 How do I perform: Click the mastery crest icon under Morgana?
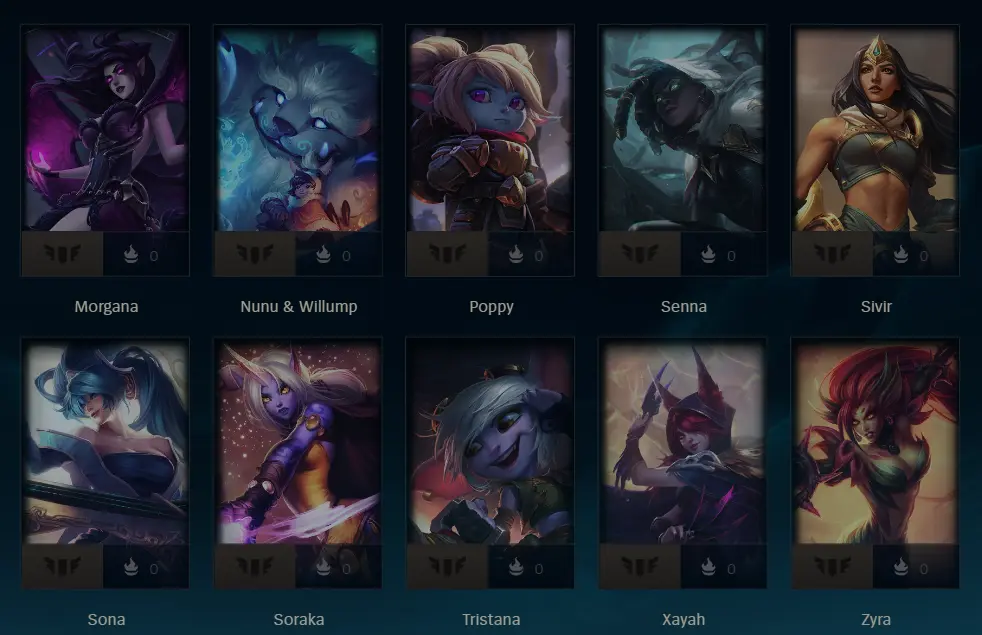click(x=63, y=254)
